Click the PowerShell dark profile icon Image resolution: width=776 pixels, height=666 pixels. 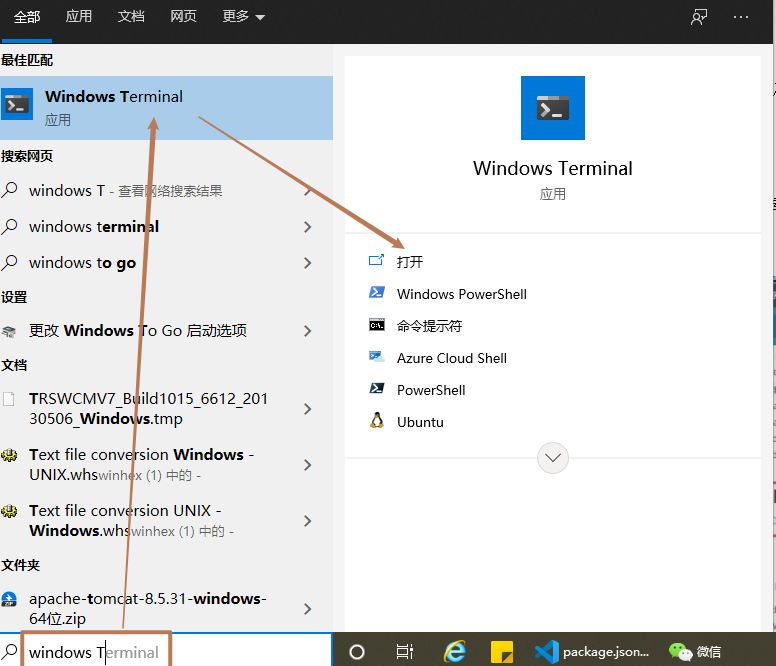377,388
